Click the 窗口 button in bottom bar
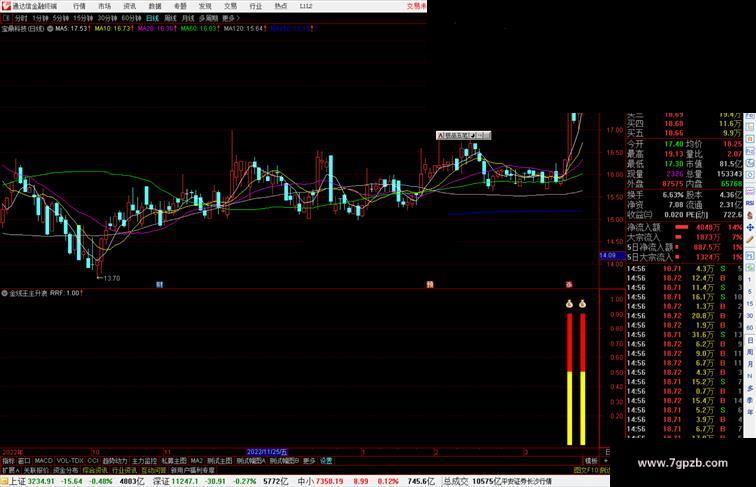 tap(24, 461)
